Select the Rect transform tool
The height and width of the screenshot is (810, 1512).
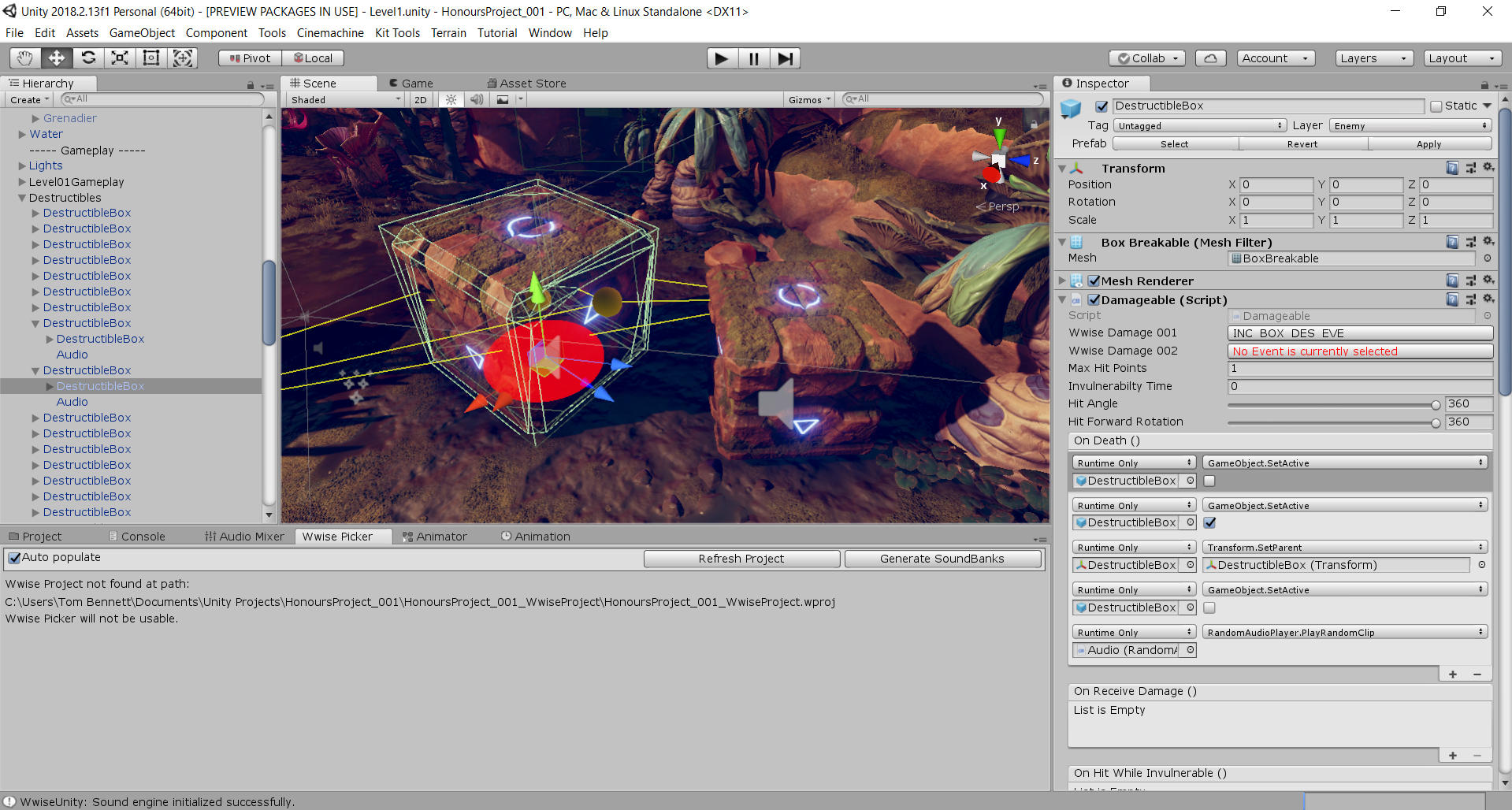click(x=151, y=58)
